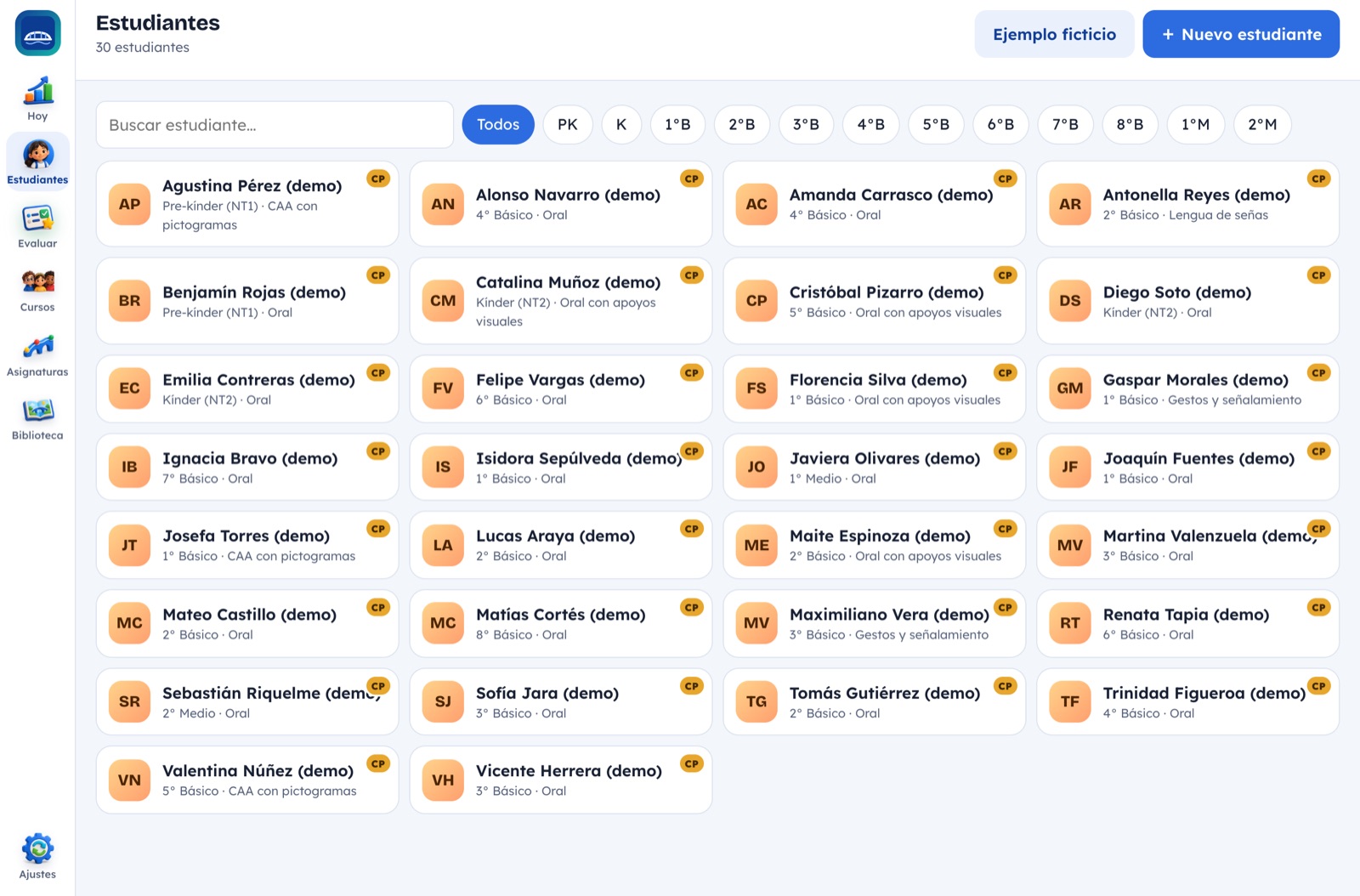Open Felipe Vargas student card
The height and width of the screenshot is (896, 1360).
pos(561,388)
